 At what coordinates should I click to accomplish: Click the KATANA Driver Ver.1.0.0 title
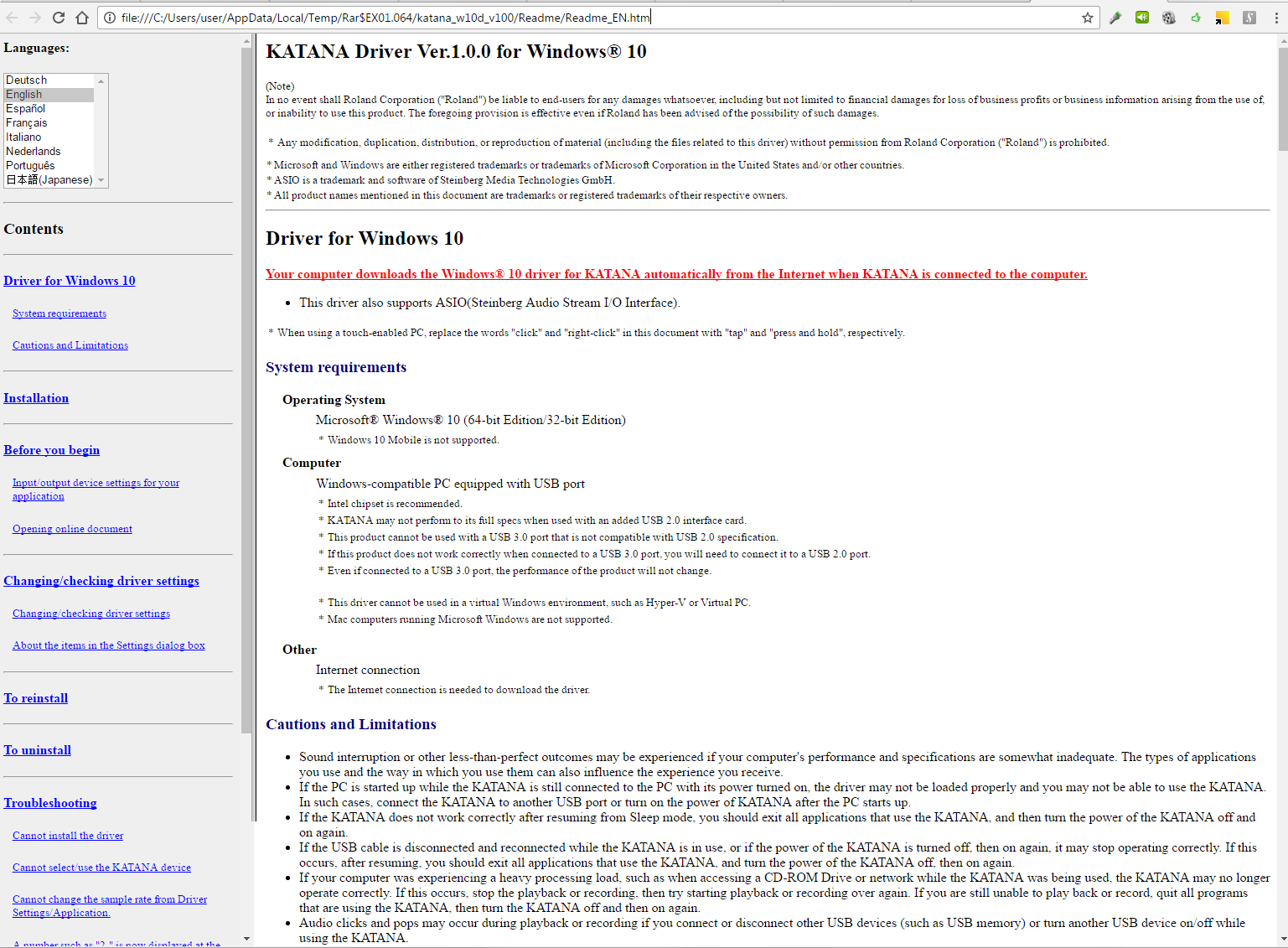click(456, 52)
